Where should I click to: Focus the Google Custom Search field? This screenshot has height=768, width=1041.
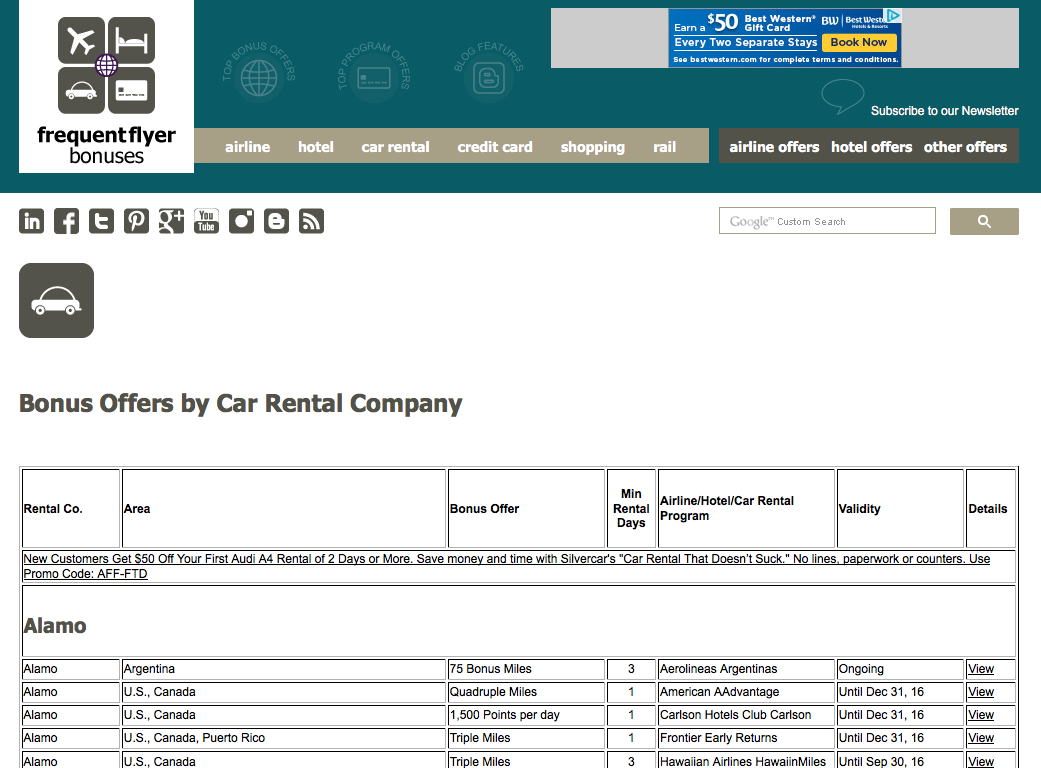[x=827, y=221]
